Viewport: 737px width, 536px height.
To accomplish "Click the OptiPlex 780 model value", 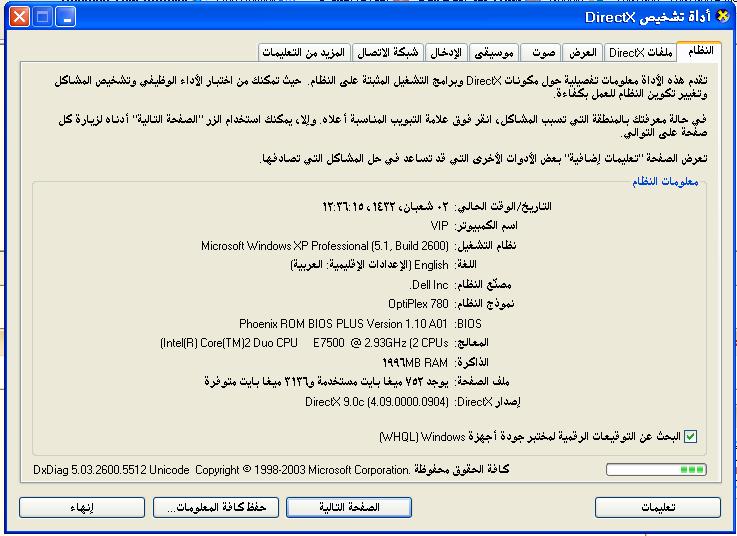I will 418,304.
